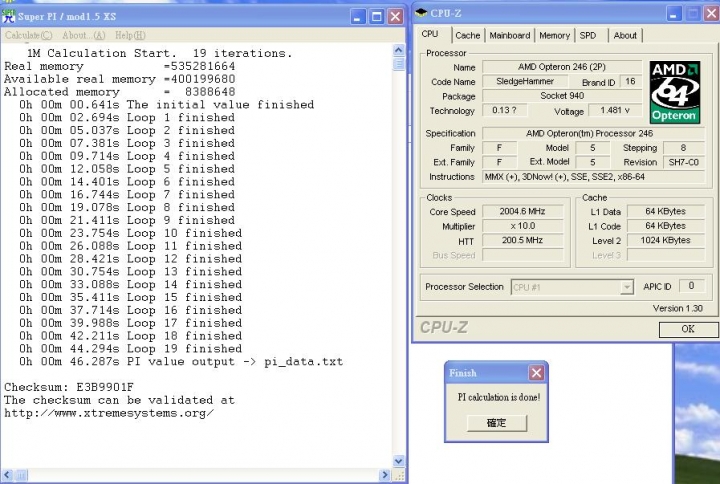Click the APIC ID value field
The height and width of the screenshot is (484, 720).
(691, 286)
